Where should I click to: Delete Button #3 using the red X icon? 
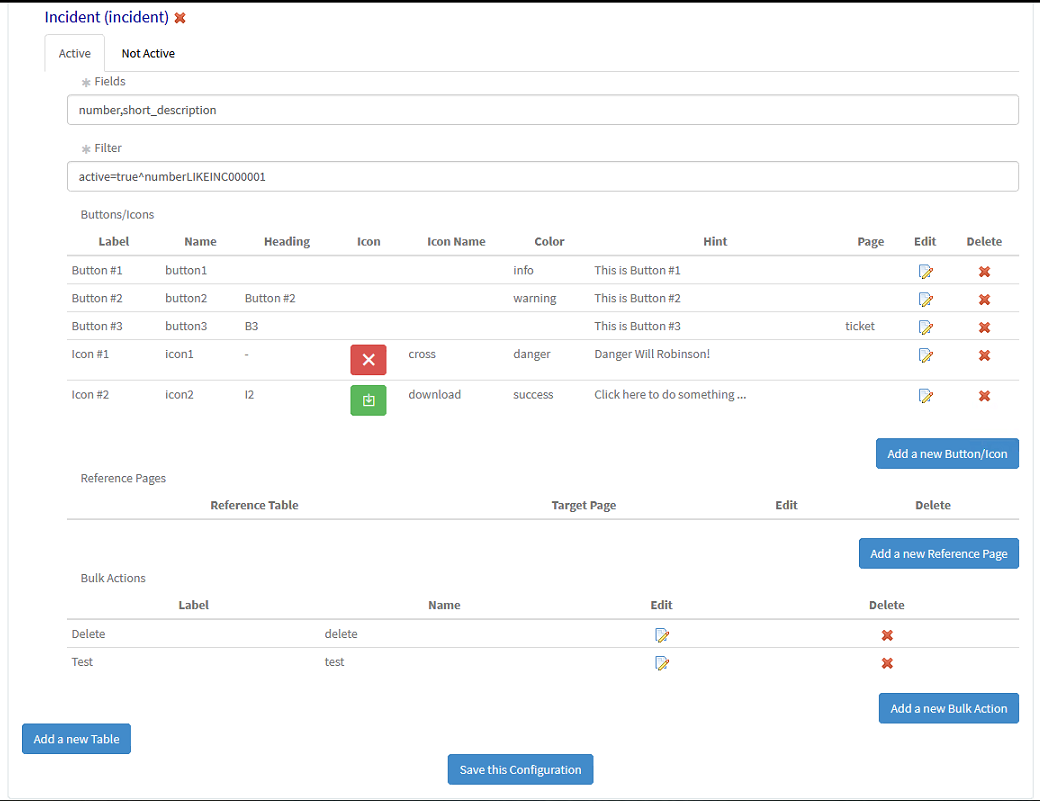[984, 327]
